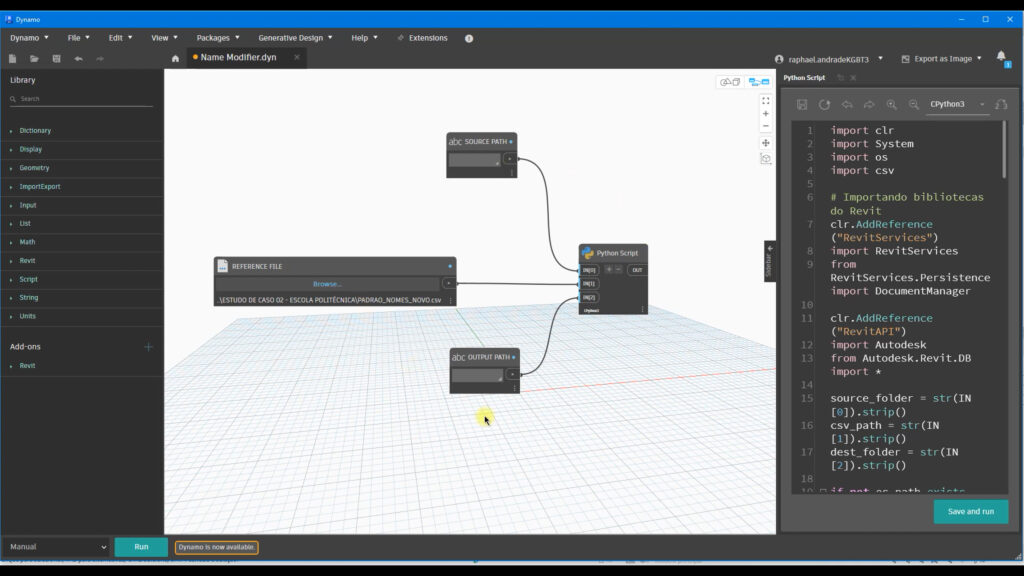Click the info exclamation icon in menu bar

pos(469,39)
